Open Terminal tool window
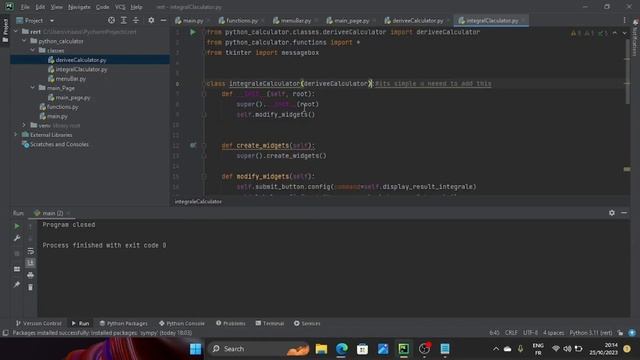Image resolution: width=640 pixels, height=360 pixels. [270, 323]
